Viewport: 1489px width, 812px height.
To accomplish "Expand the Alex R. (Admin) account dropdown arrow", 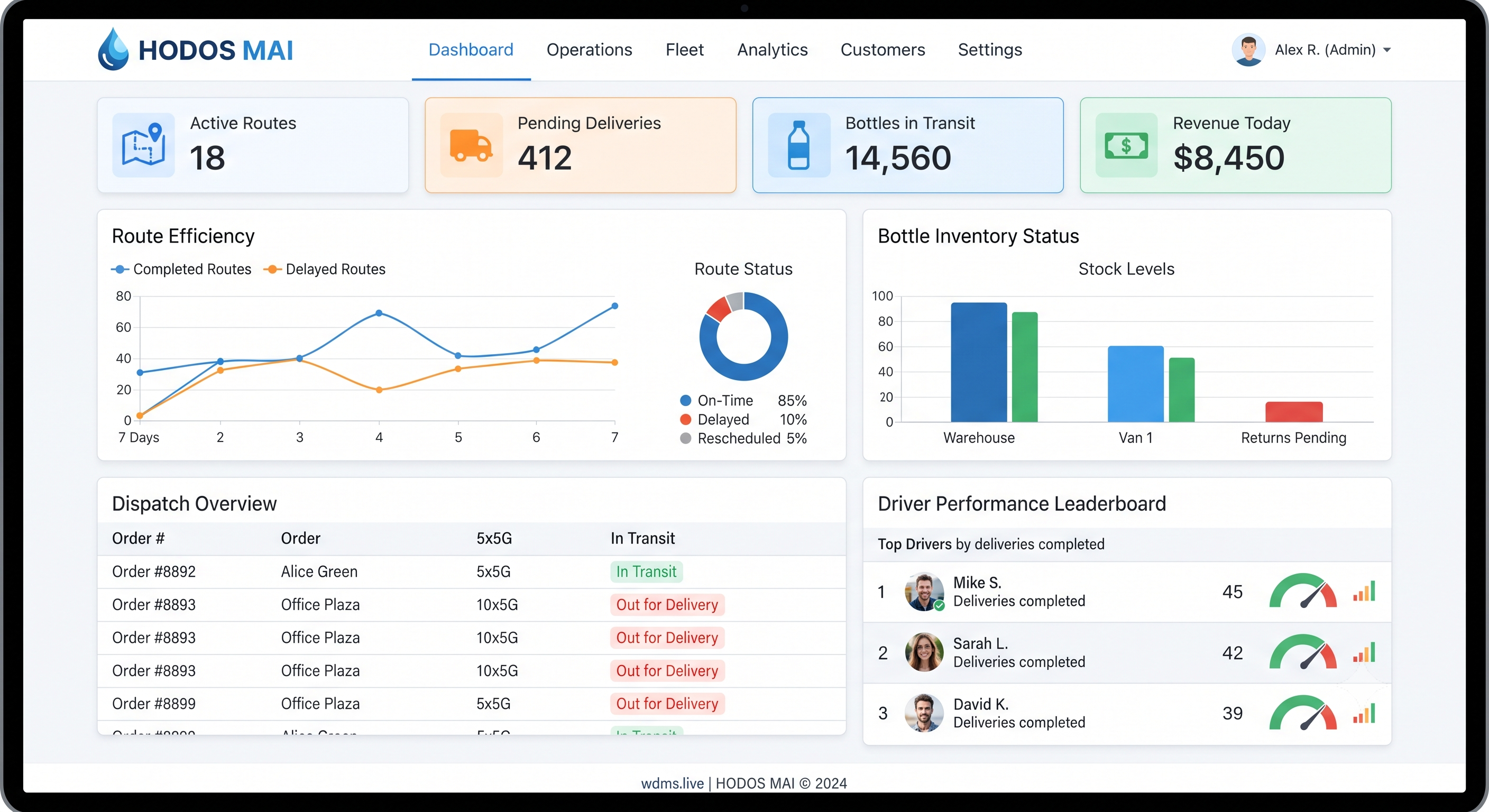I will tap(1387, 50).
